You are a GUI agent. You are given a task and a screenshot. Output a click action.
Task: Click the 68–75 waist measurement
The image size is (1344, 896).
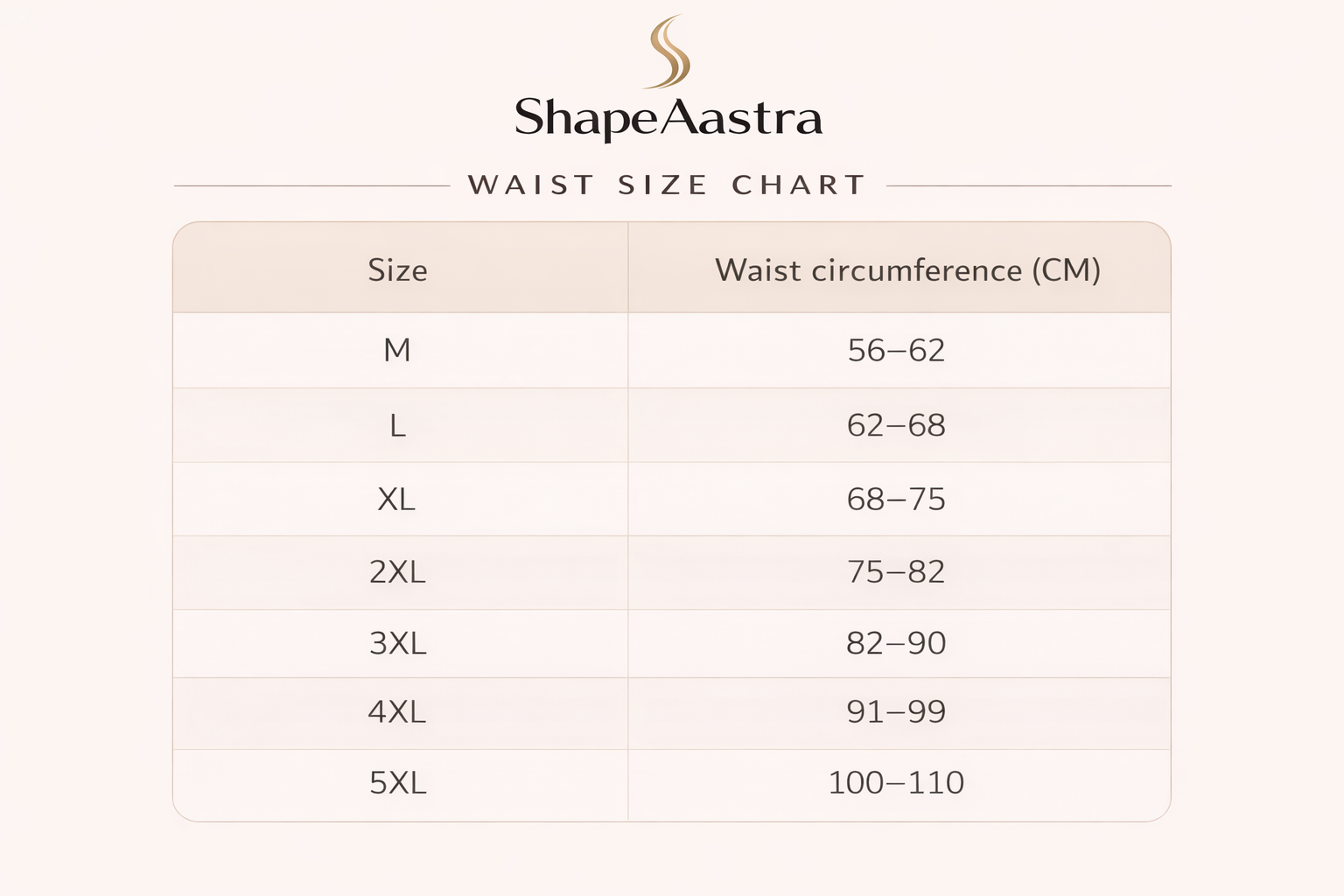tap(896, 500)
